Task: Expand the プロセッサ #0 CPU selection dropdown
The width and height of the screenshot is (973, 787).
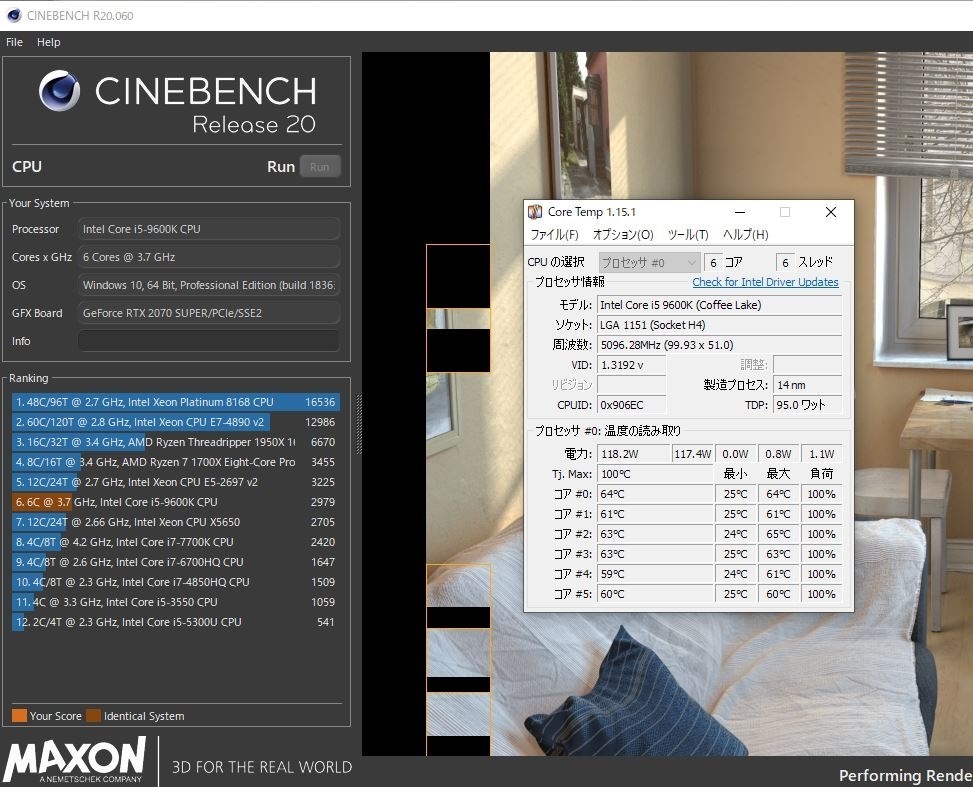Action: (649, 263)
